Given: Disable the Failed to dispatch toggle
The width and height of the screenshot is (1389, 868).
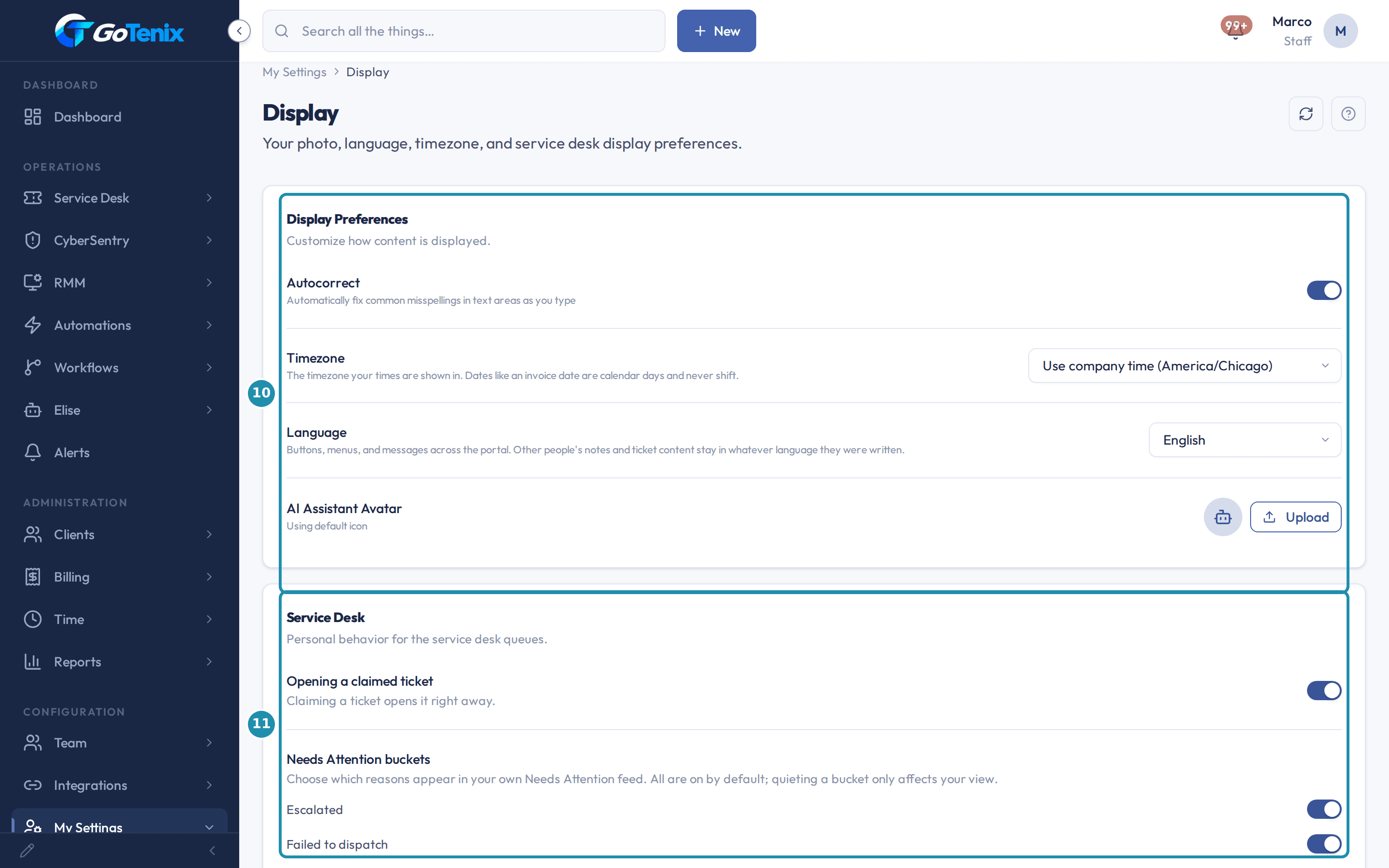Looking at the screenshot, I should (1323, 844).
